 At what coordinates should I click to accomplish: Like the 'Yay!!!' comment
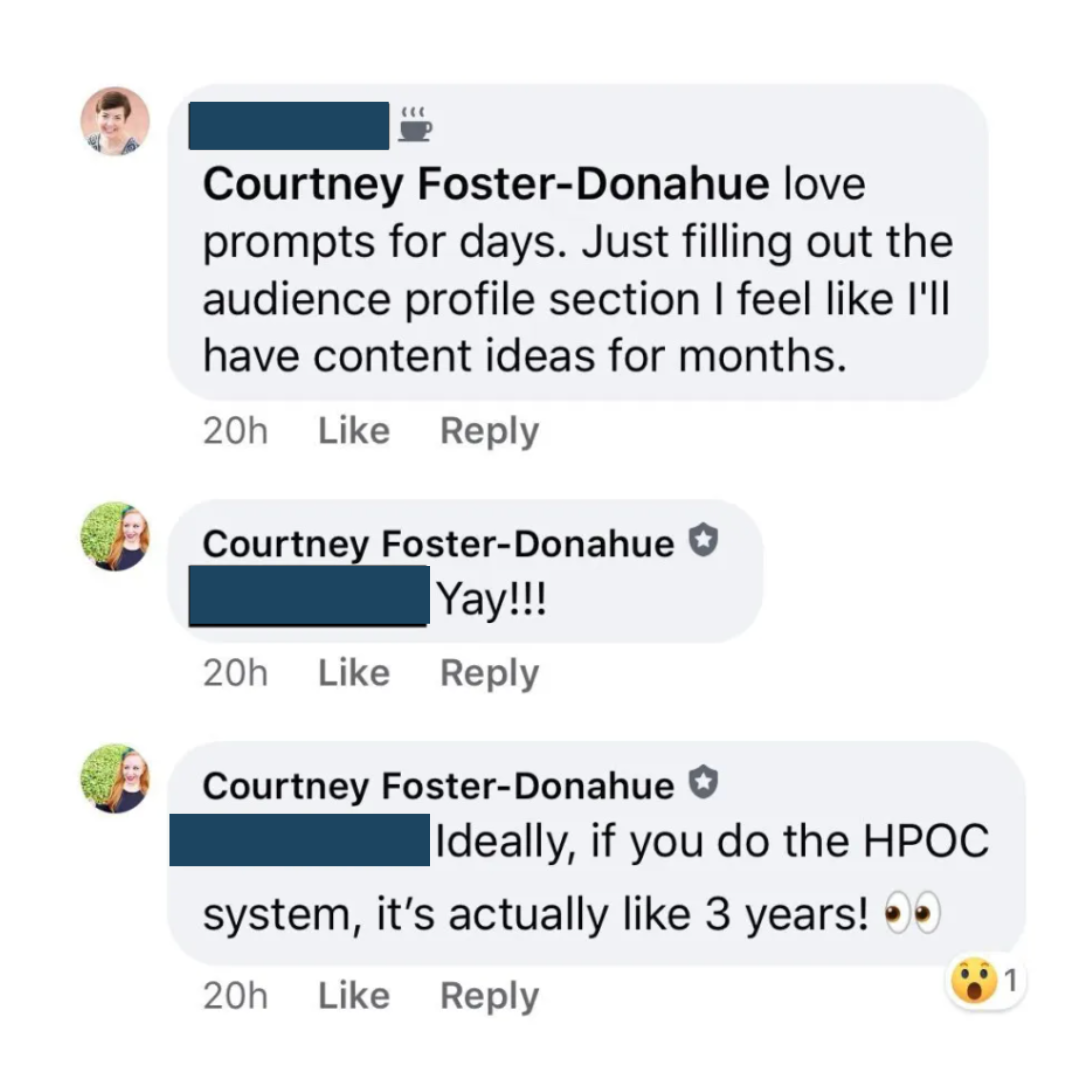coord(354,673)
